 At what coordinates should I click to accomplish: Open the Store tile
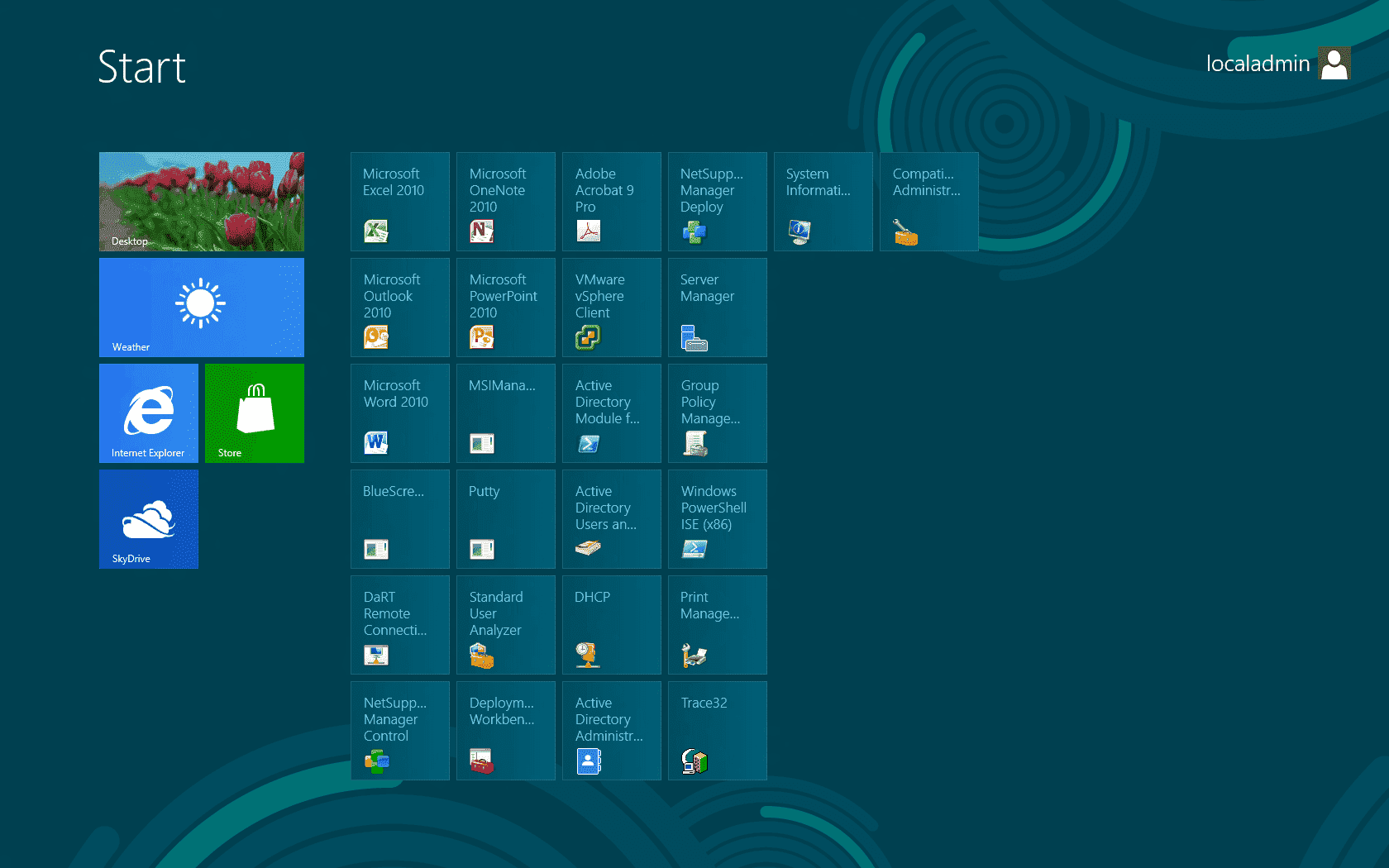(255, 413)
